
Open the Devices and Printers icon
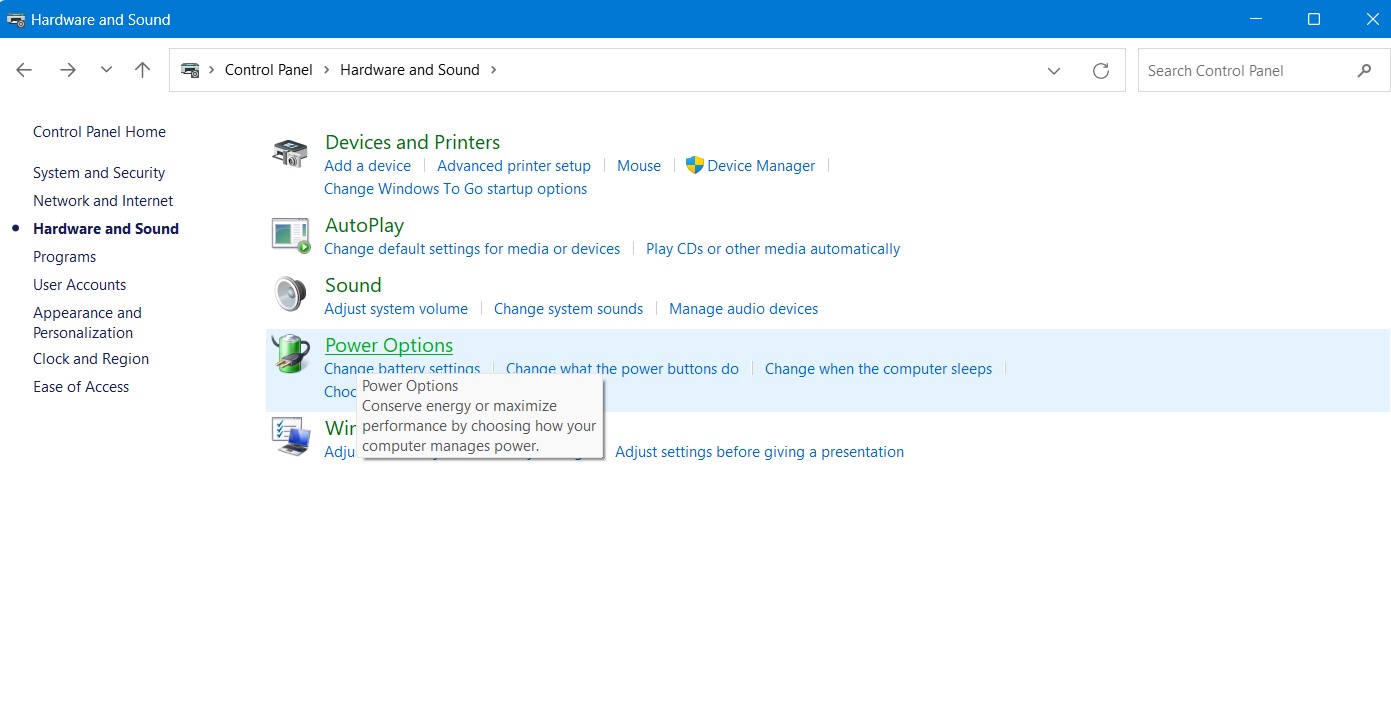coord(290,153)
